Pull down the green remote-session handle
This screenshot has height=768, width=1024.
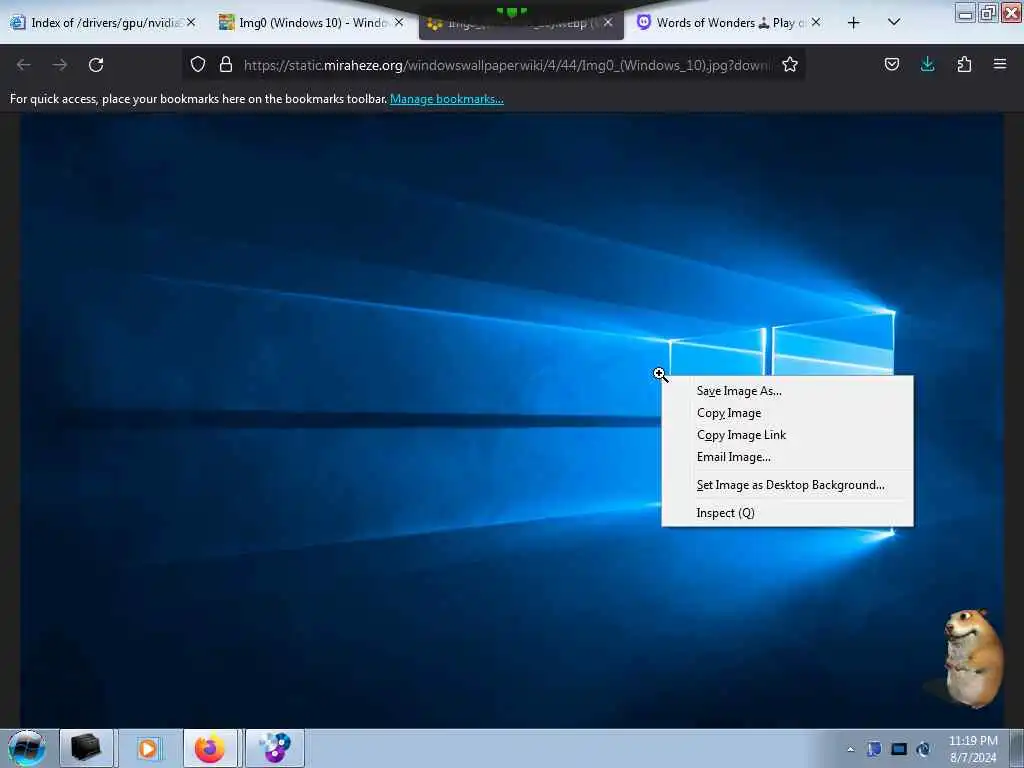pyautogui.click(x=511, y=11)
